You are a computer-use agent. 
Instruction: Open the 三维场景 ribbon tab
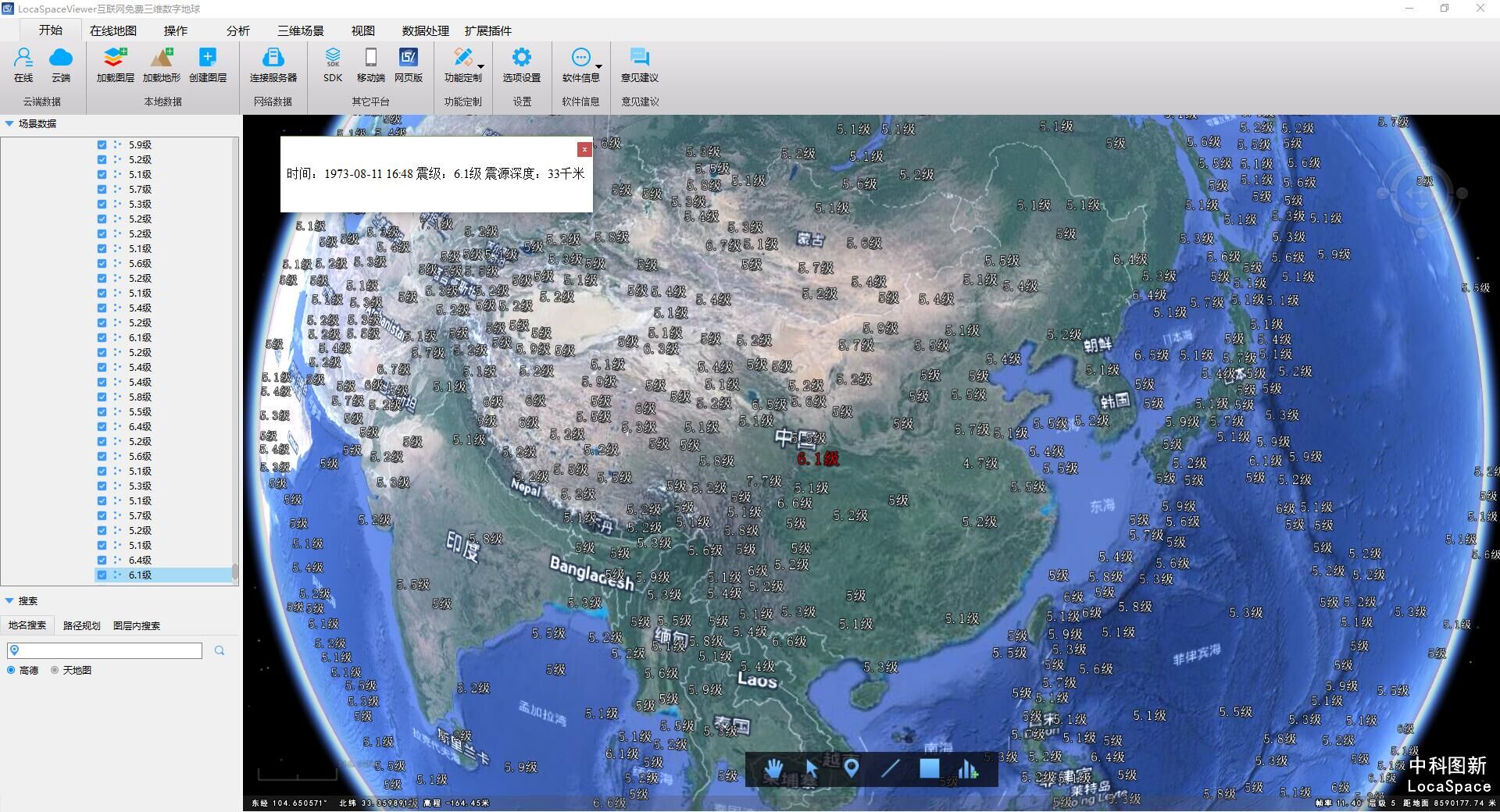coord(301,30)
